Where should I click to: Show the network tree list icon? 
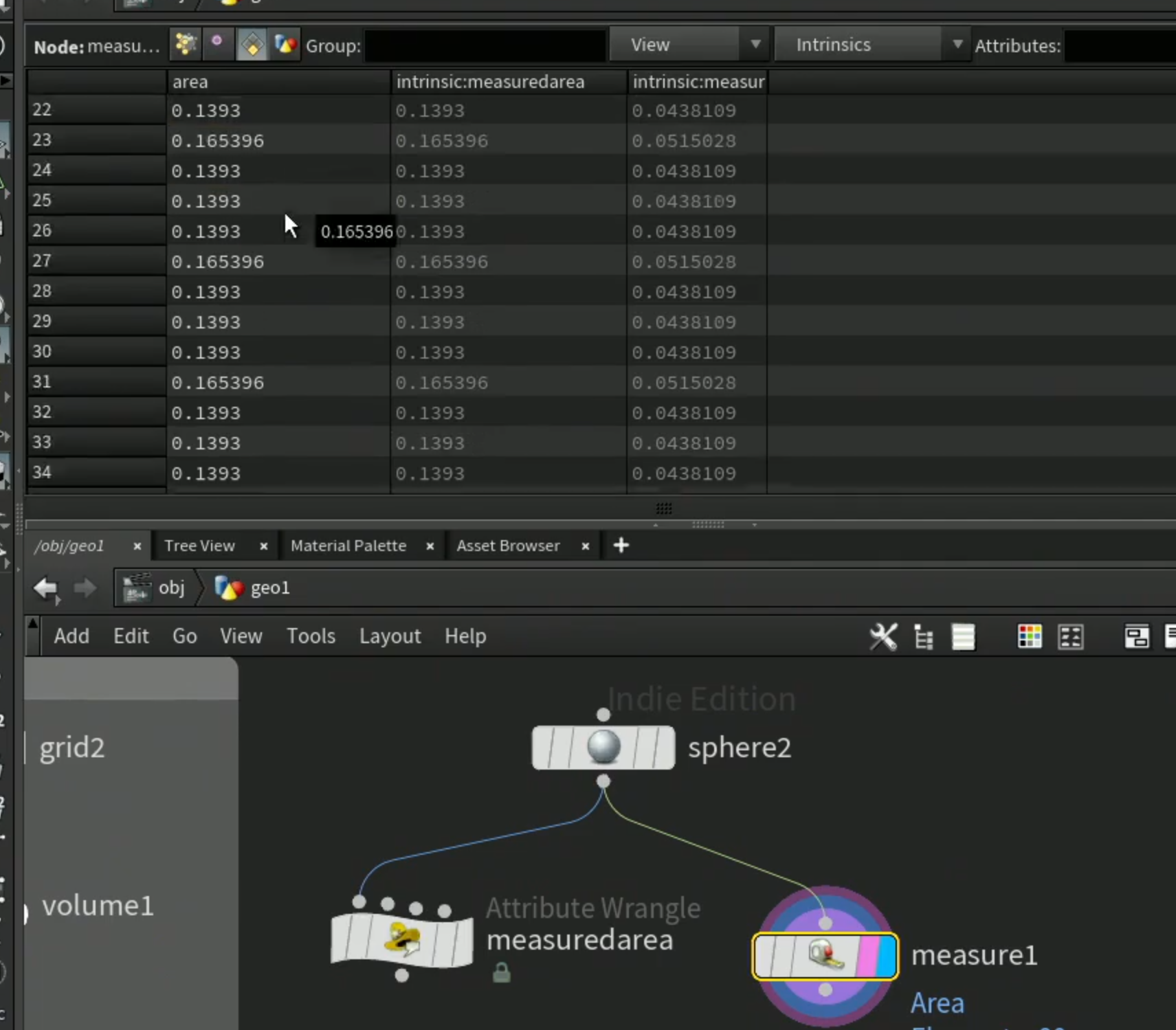(924, 637)
